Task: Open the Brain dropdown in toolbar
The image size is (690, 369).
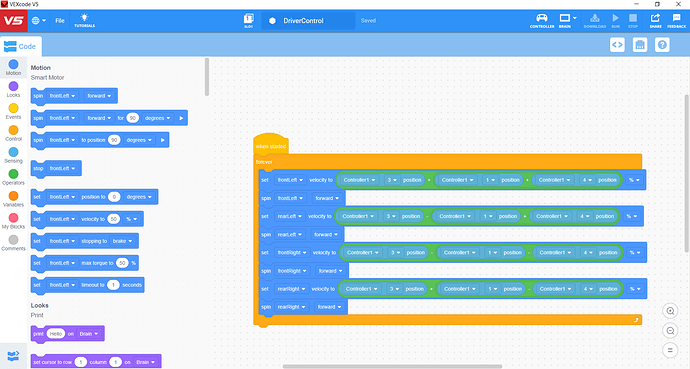Action: (567, 21)
